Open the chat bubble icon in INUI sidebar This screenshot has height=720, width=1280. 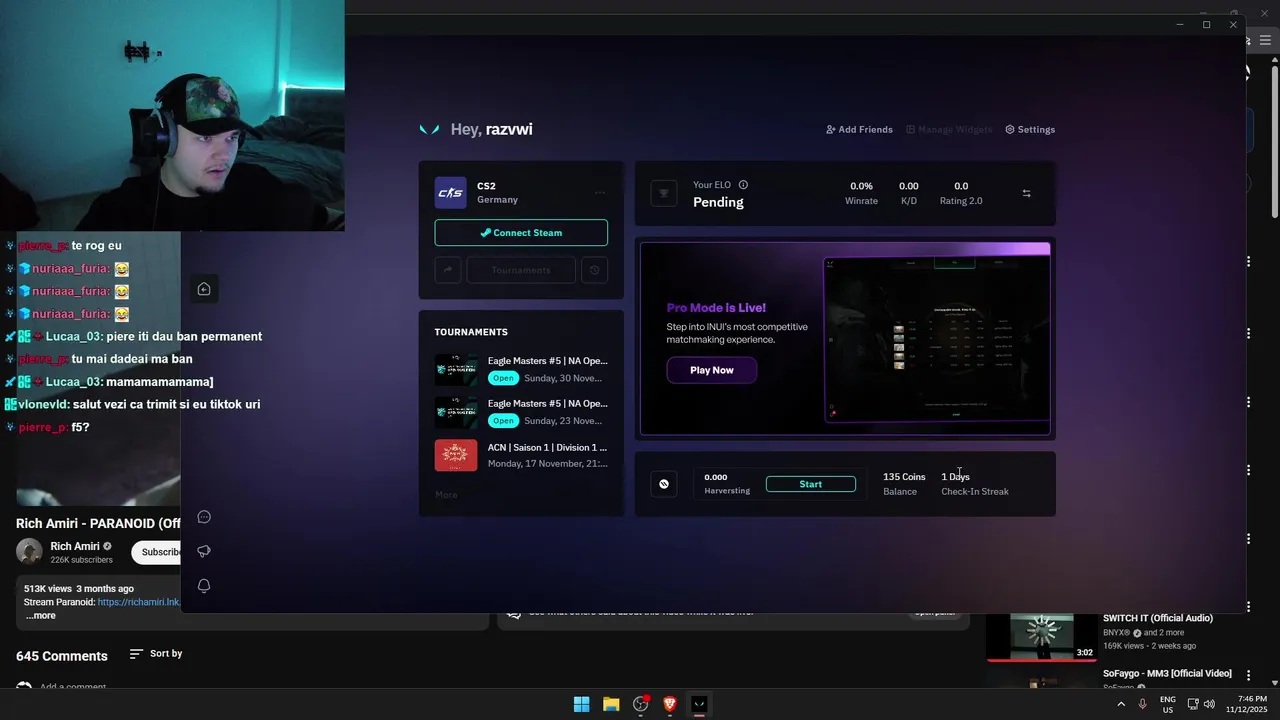click(x=204, y=517)
